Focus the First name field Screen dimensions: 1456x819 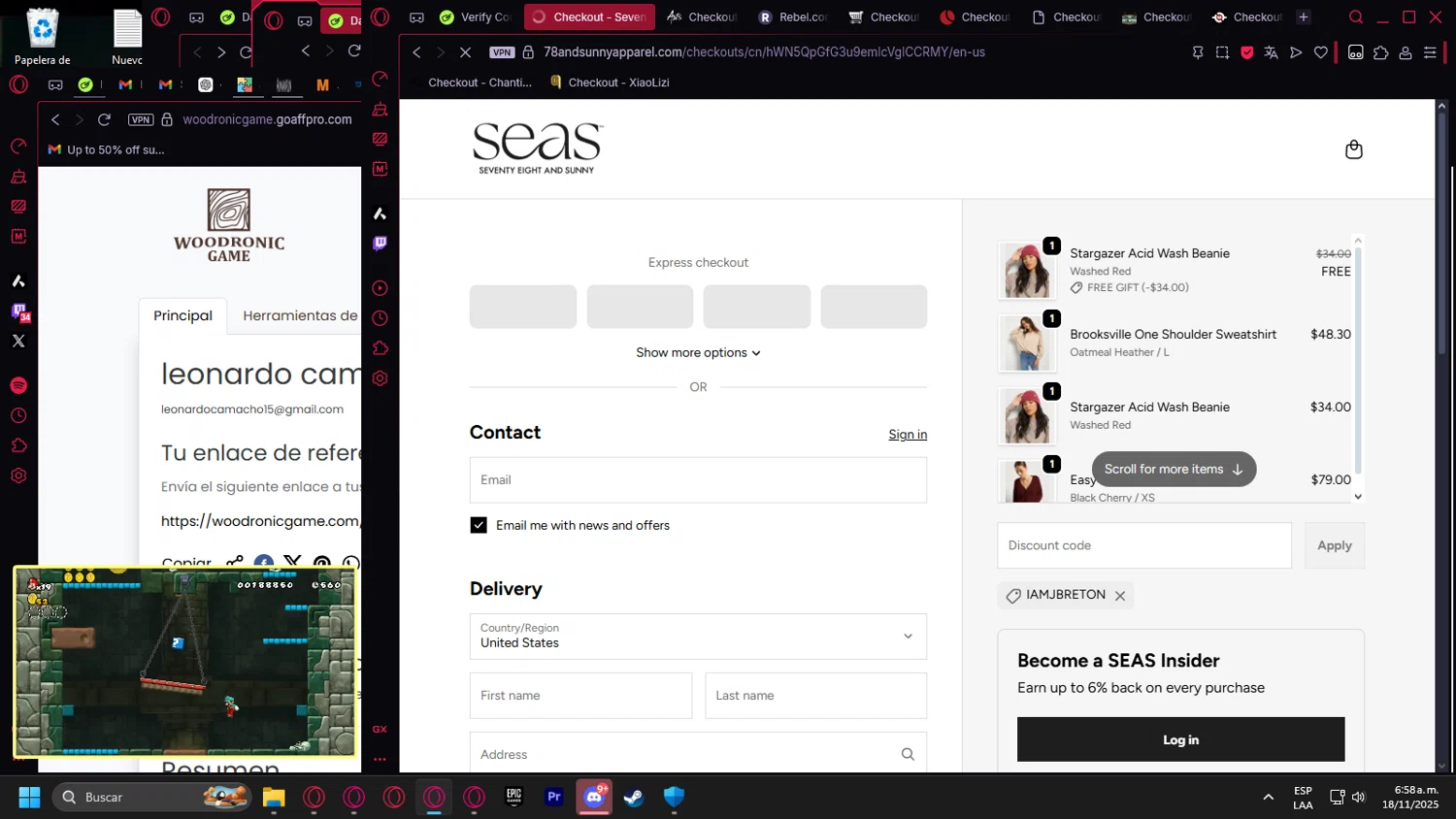580,696
